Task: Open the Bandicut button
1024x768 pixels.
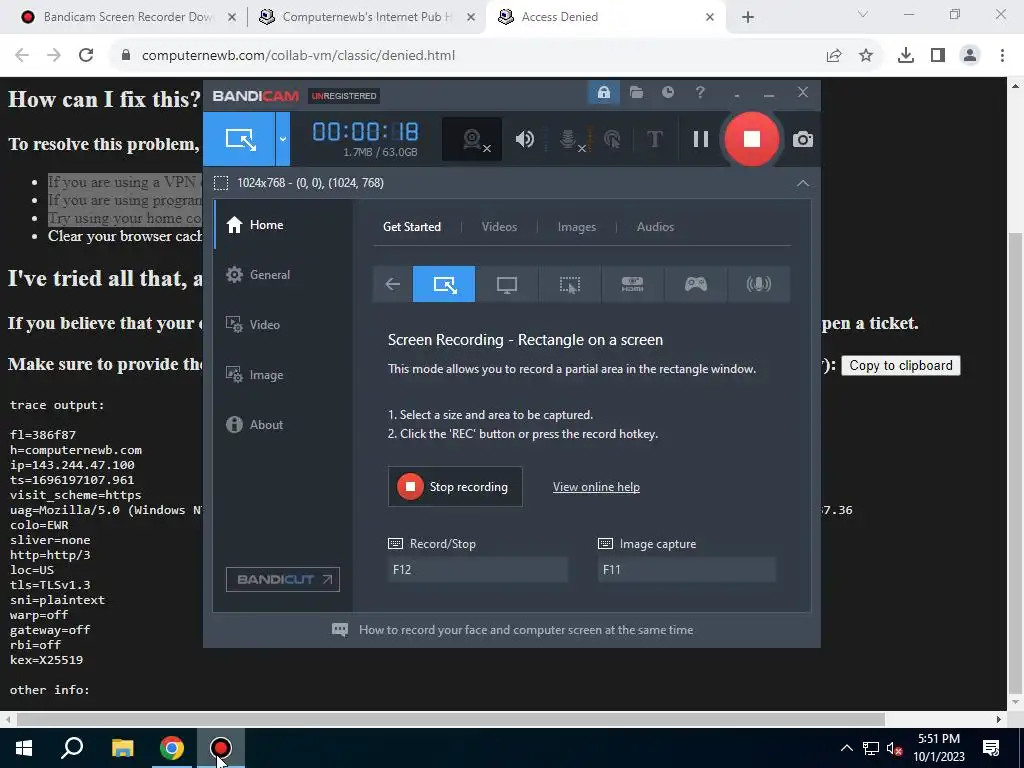Action: pyautogui.click(x=283, y=579)
